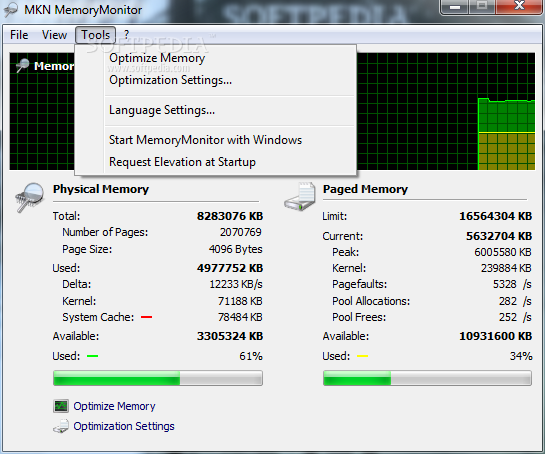Viewport: 545px width, 454px height.
Task: Click the icon beside Optimization Settings link
Action: coord(61,426)
